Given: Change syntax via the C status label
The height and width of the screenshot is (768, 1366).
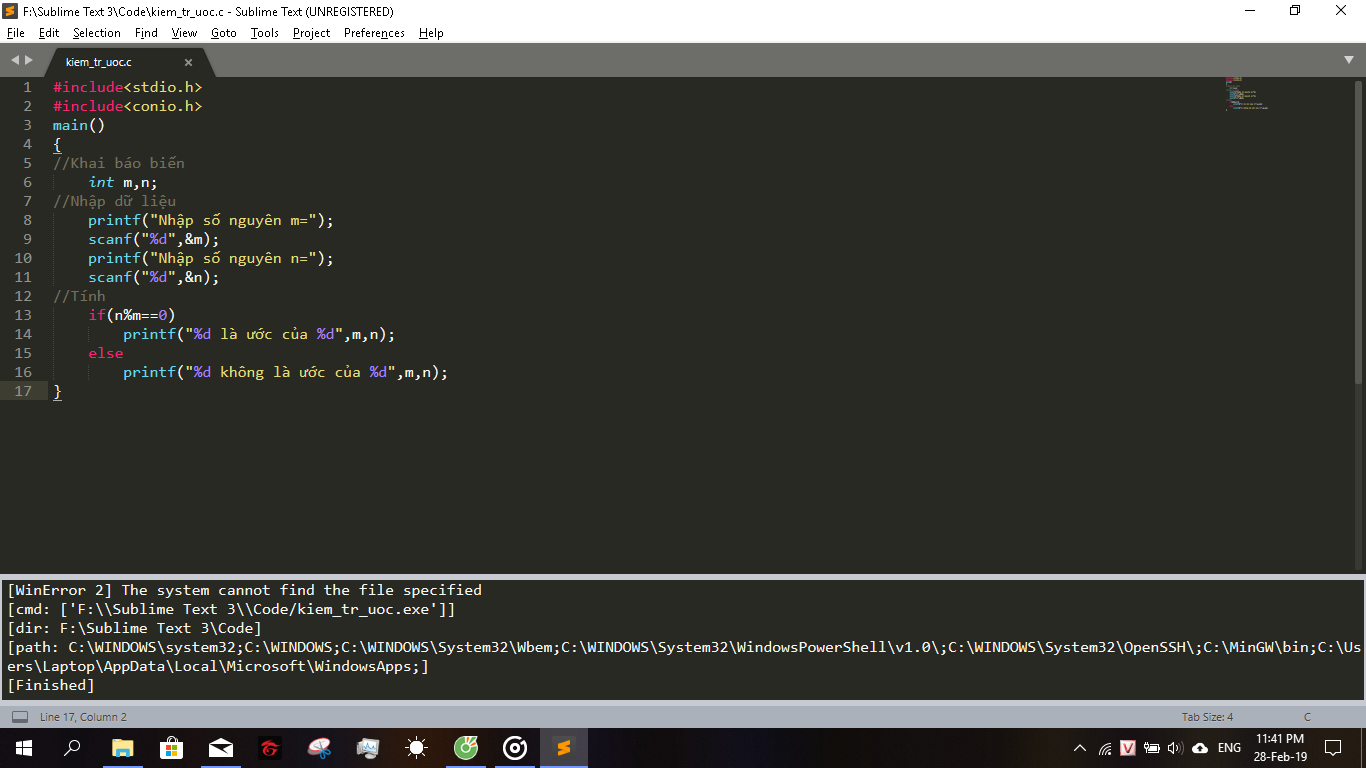Looking at the screenshot, I should 1307,717.
